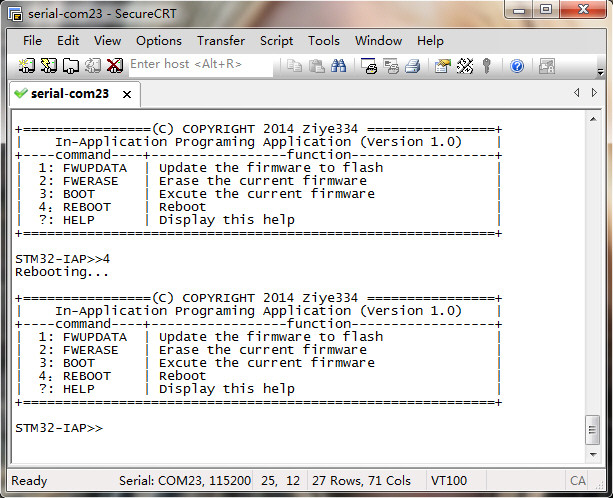Click the CA caps indicator in status bar

(x=577, y=480)
